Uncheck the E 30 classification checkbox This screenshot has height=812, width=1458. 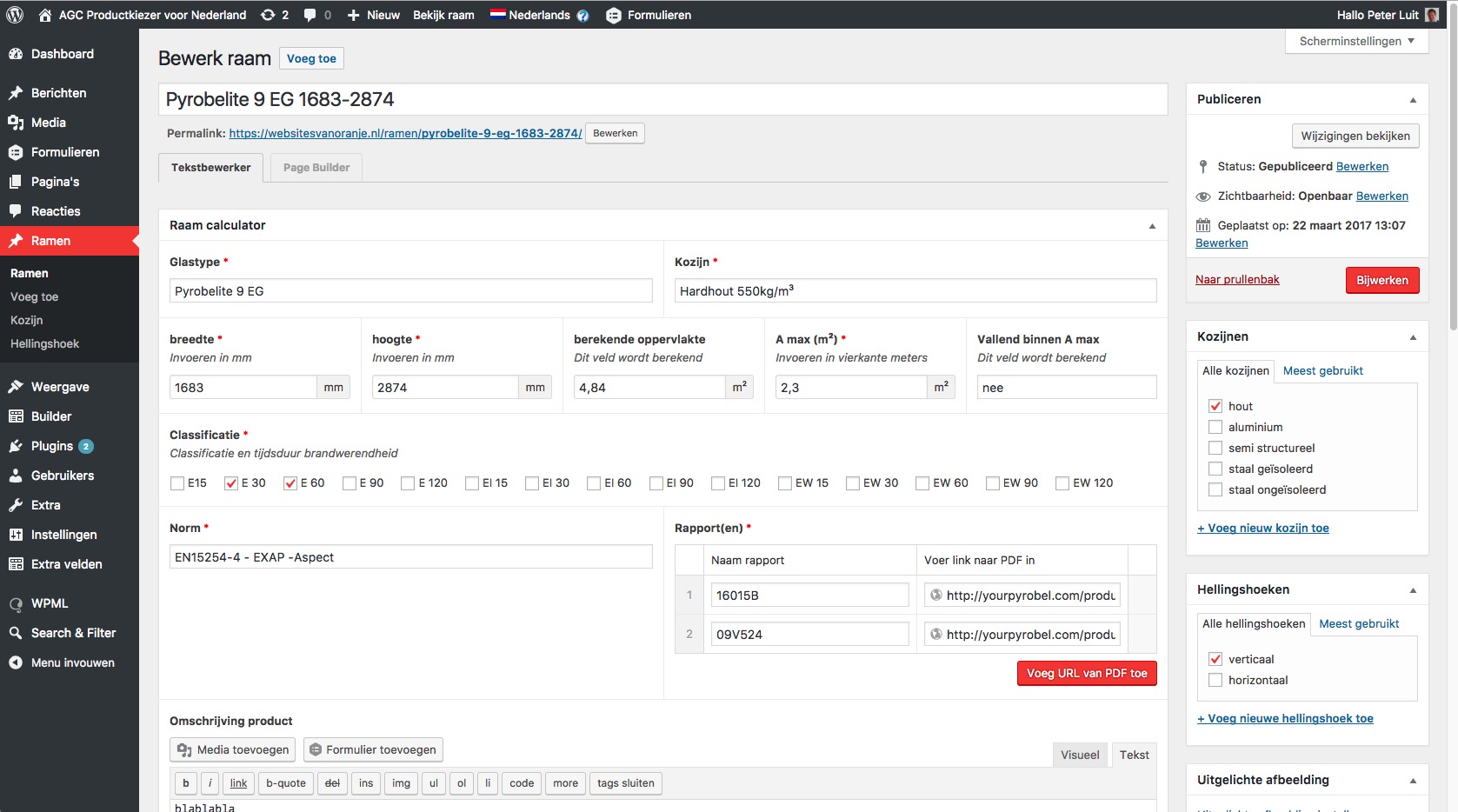coord(231,483)
